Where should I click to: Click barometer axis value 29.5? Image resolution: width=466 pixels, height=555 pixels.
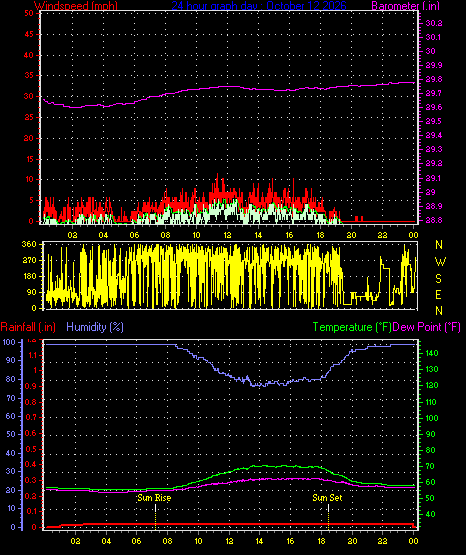(x=433, y=121)
